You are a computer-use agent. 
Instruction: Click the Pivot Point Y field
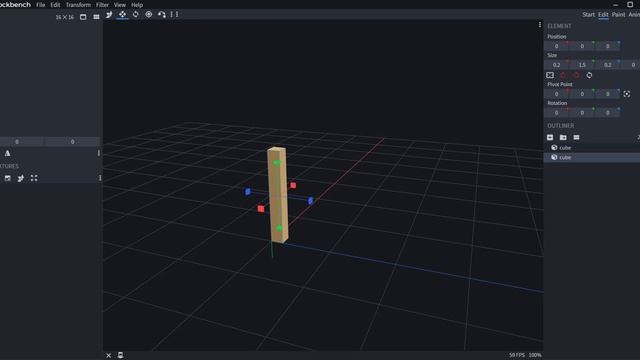582,94
